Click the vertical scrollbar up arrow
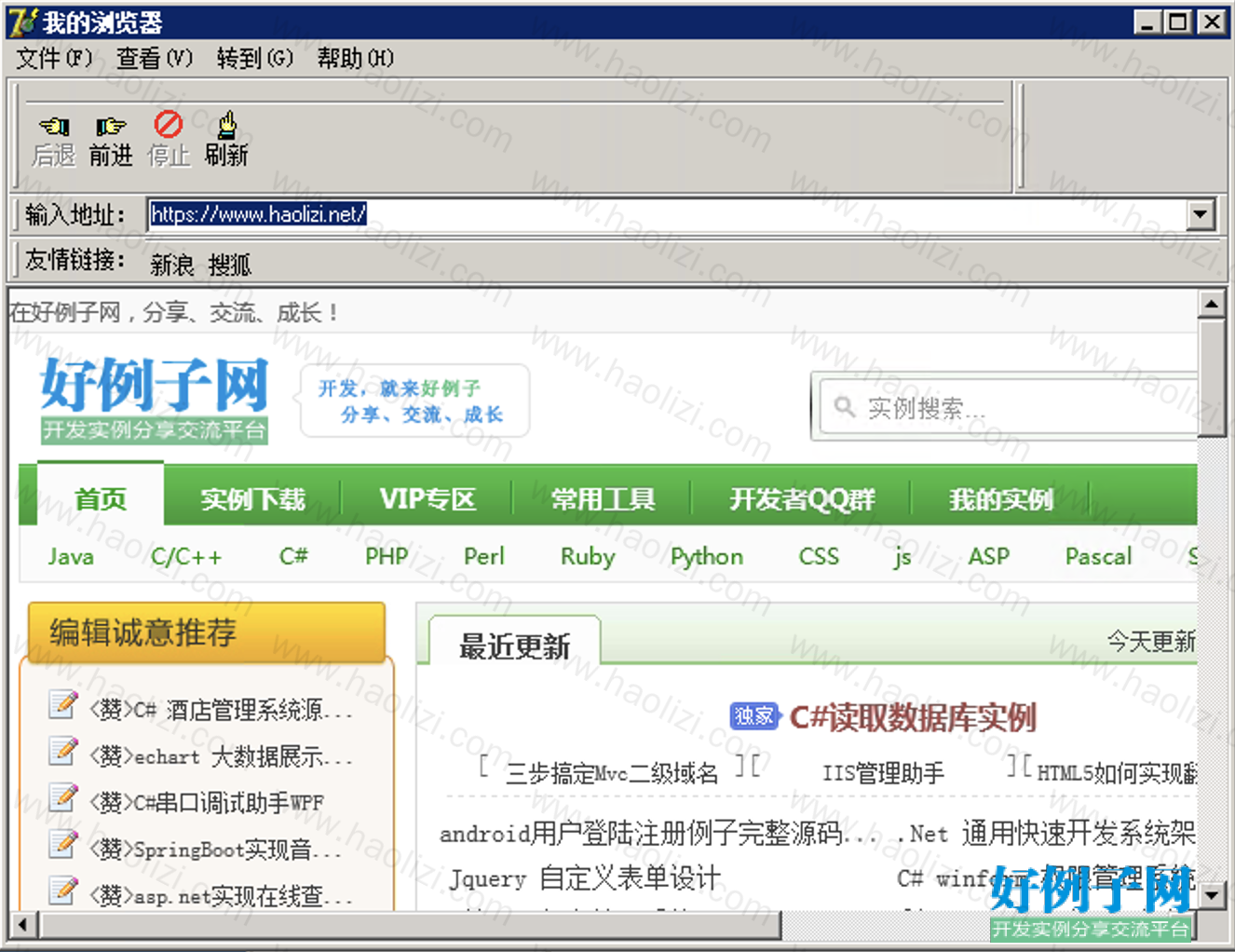 pos(1211,304)
